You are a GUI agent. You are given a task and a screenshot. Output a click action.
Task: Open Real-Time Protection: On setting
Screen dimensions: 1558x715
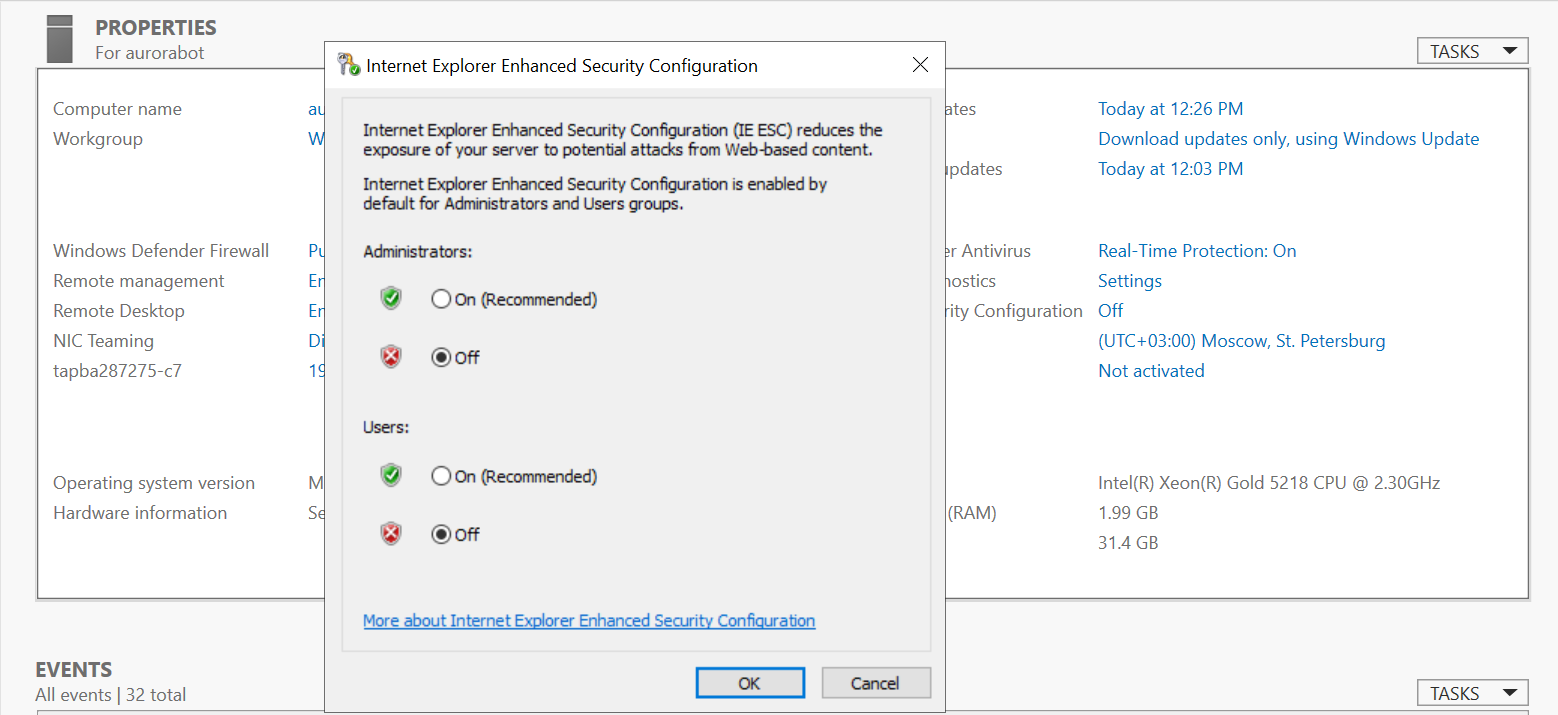[x=1197, y=251]
